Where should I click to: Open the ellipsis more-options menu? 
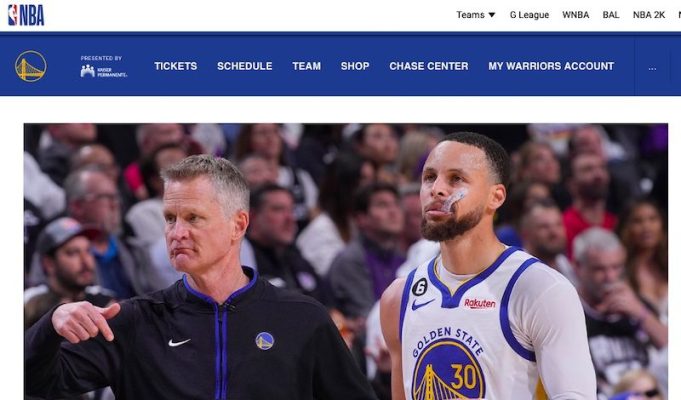tap(652, 67)
